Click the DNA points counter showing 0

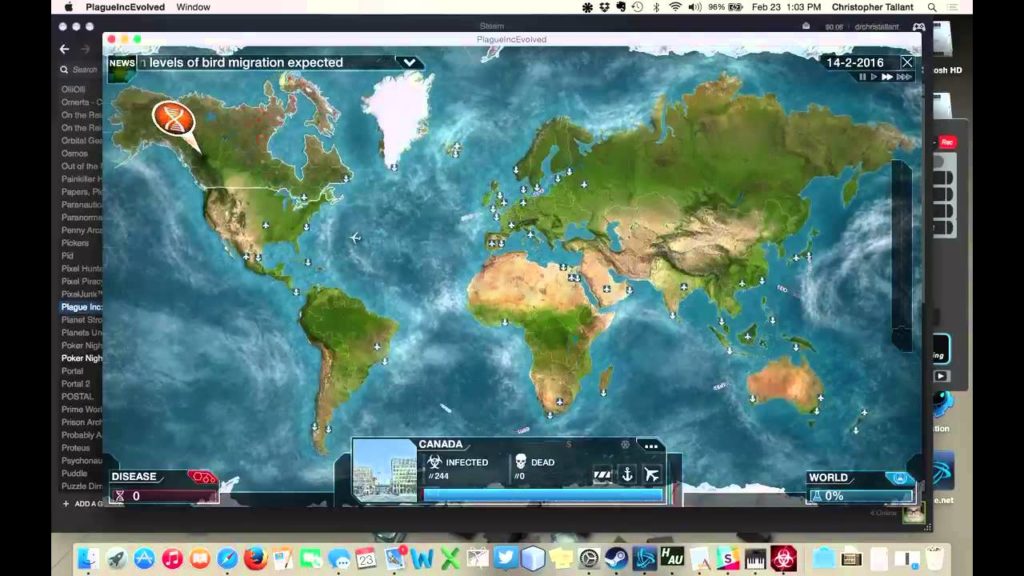coord(163,496)
